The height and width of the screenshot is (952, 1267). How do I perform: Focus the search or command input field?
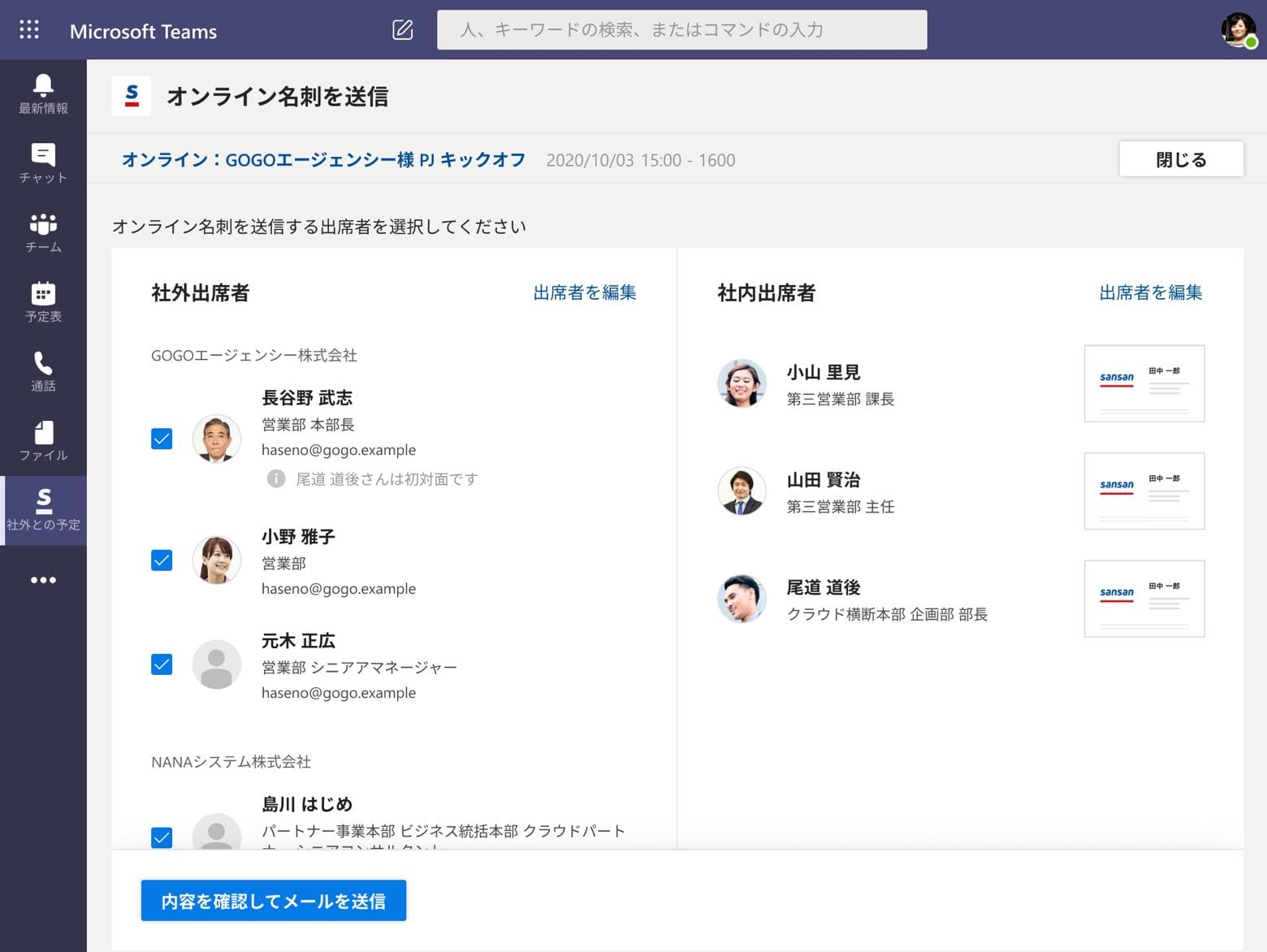pos(682,30)
